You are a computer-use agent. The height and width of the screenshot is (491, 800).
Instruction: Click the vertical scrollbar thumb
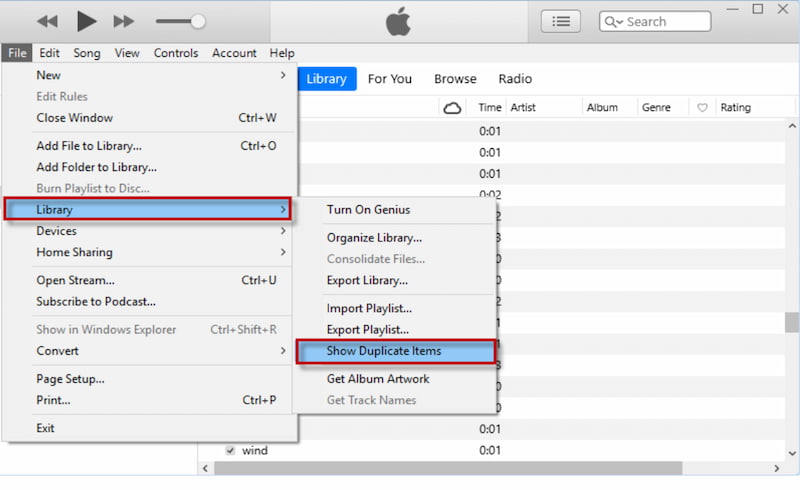pos(792,323)
